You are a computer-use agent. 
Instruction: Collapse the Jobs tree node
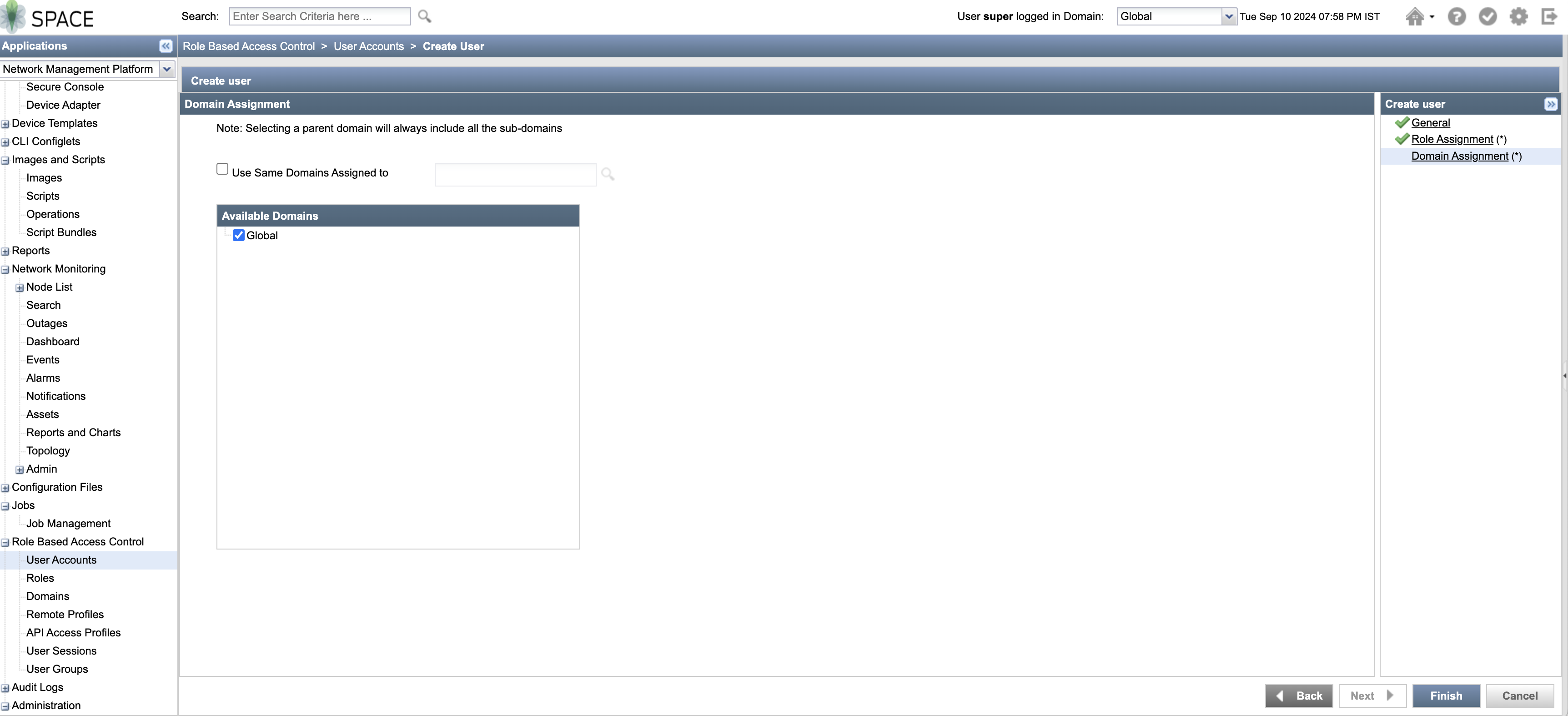pyautogui.click(x=5, y=507)
